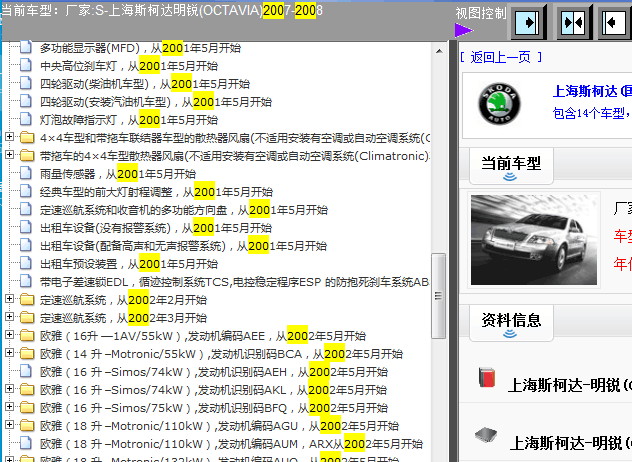Select 四轮驱动(安装汽油机车型)，从2001年5月开始

(156, 102)
